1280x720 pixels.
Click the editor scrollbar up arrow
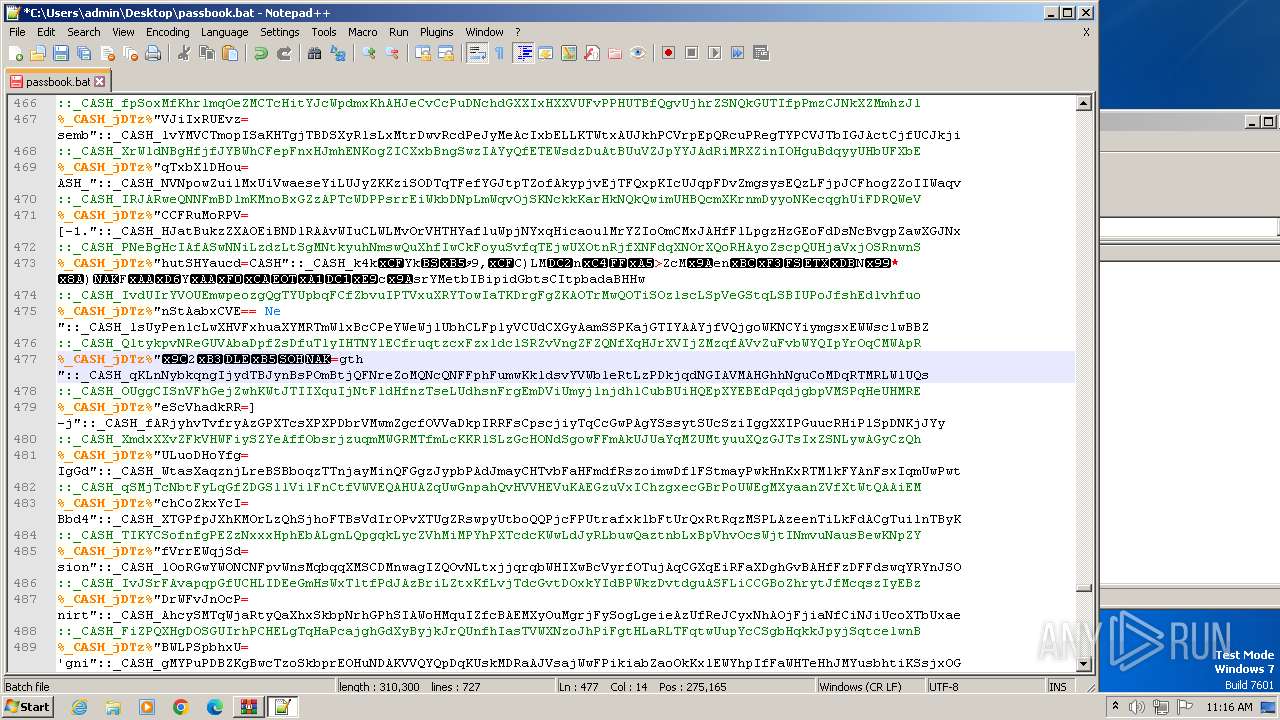[1083, 102]
